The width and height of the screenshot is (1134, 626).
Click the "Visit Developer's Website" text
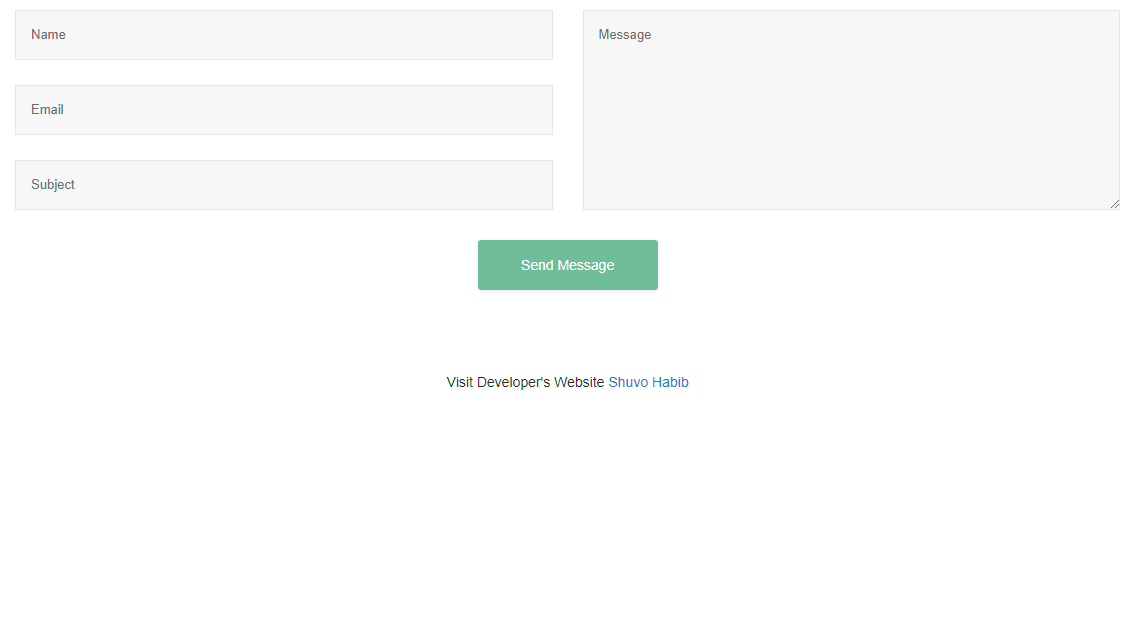pyautogui.click(x=525, y=382)
